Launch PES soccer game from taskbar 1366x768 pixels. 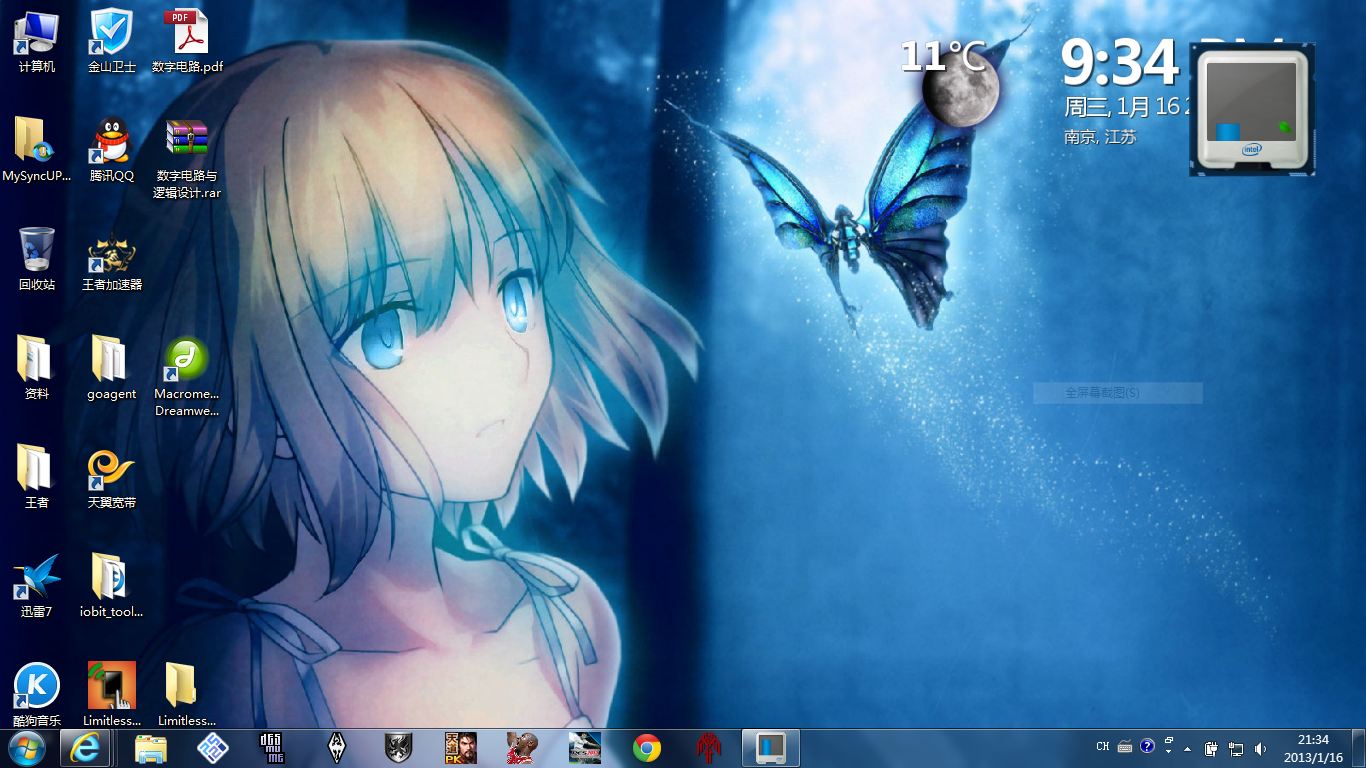pos(584,748)
